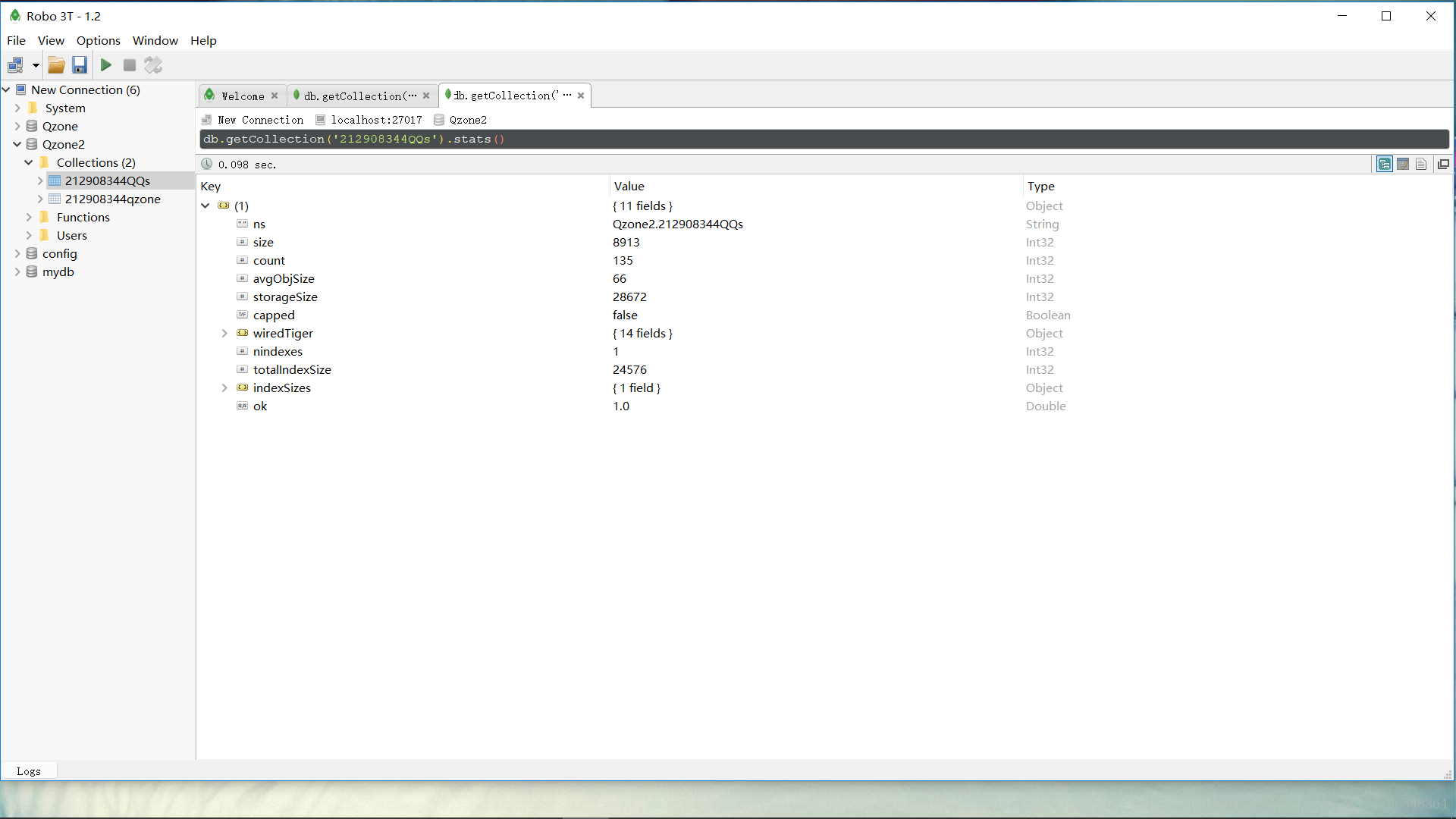Click the Rotate orientation toolbar icon
The height and width of the screenshot is (819, 1456).
154,65
